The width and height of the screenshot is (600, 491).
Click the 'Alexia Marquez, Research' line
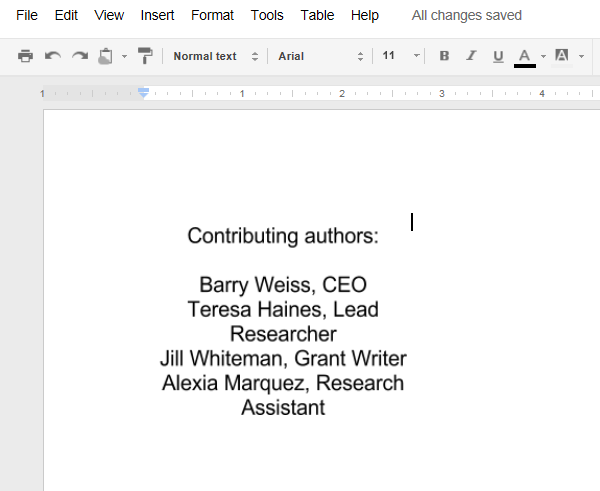click(x=283, y=383)
